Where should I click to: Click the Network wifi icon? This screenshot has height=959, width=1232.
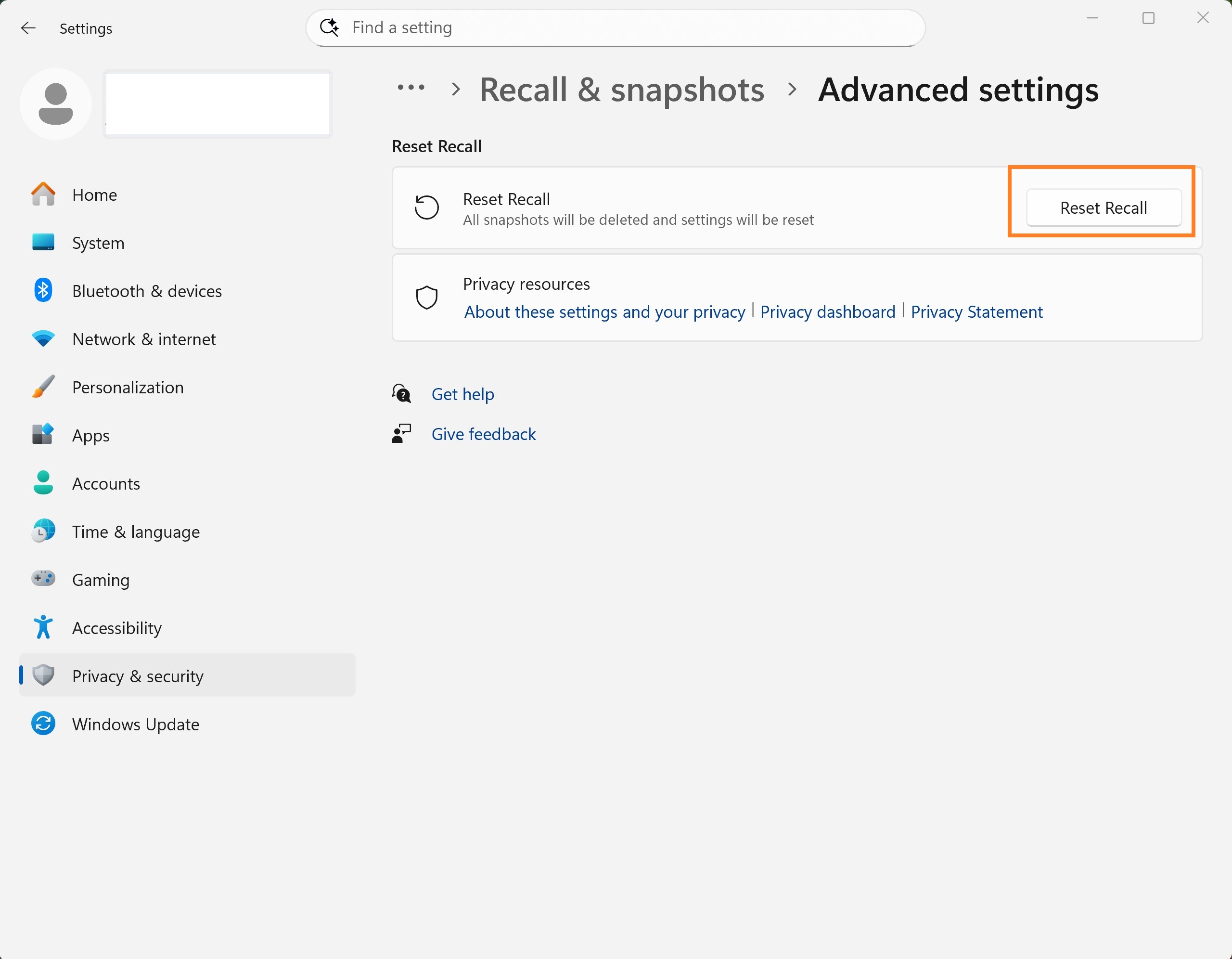tap(43, 338)
